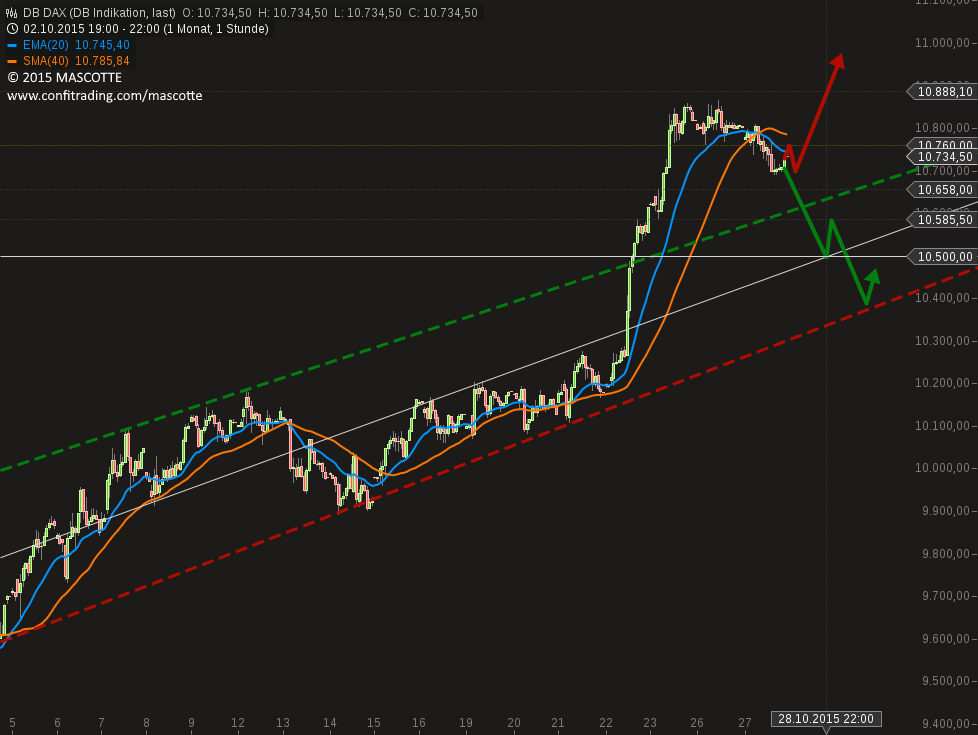The width and height of the screenshot is (978, 735).
Task: Click the blue EMA(20) color marker
Action: point(12,46)
